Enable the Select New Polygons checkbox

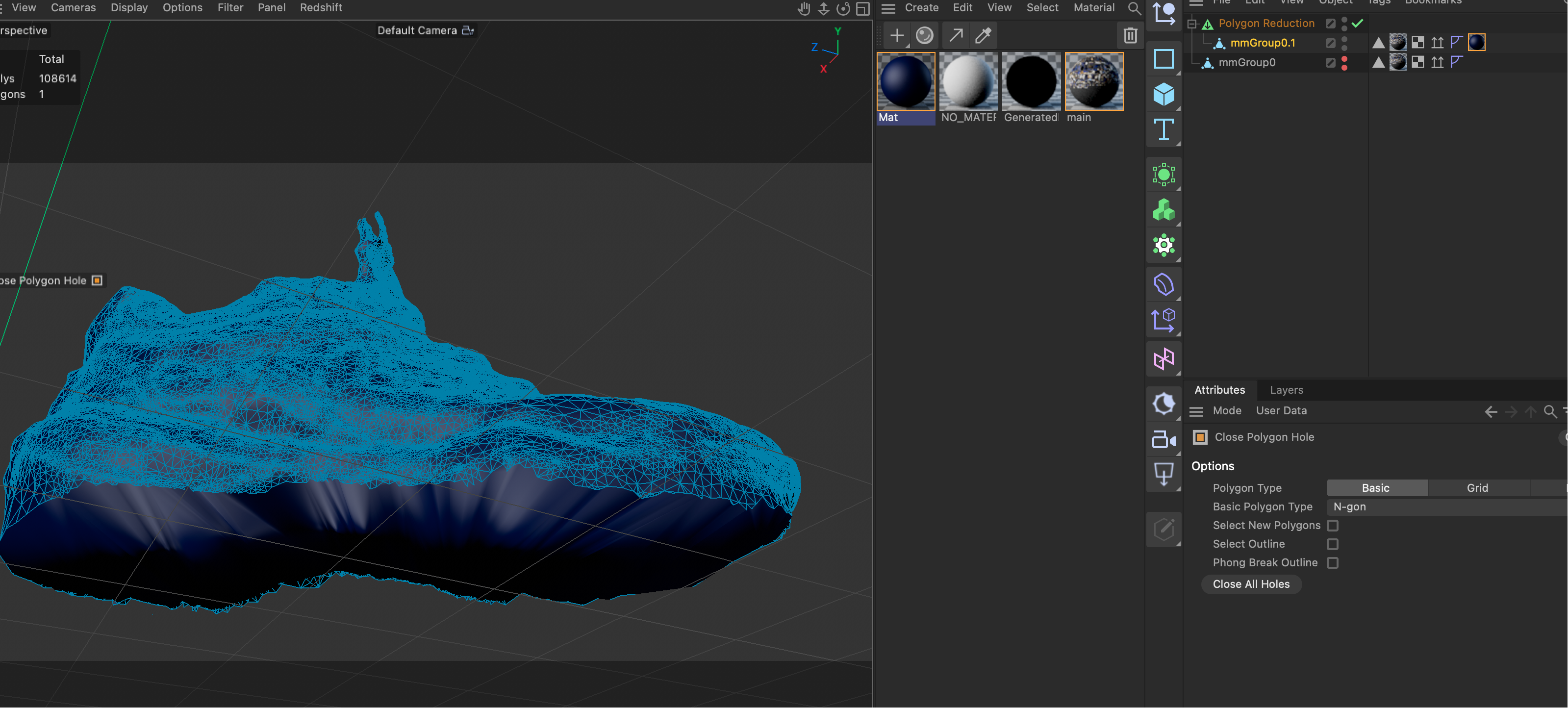pyautogui.click(x=1333, y=526)
